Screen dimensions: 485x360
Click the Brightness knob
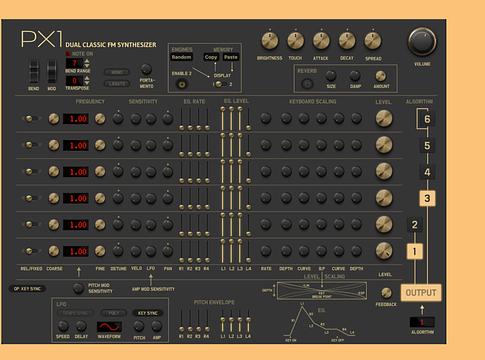pyautogui.click(x=270, y=40)
